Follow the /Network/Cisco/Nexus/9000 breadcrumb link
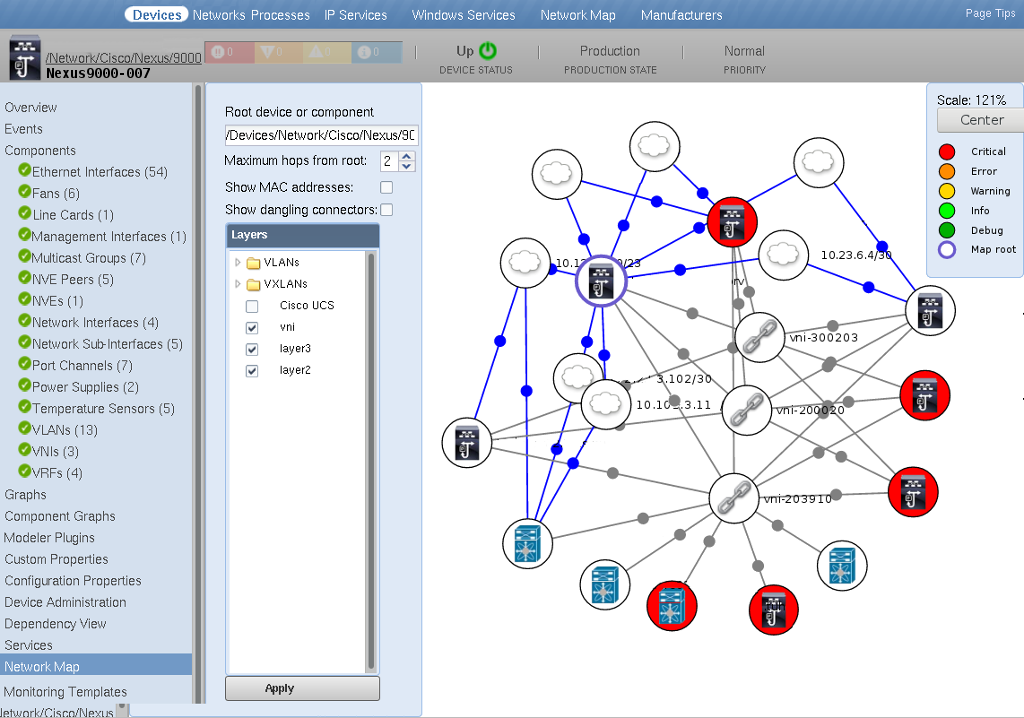The height and width of the screenshot is (718, 1024). click(123, 58)
